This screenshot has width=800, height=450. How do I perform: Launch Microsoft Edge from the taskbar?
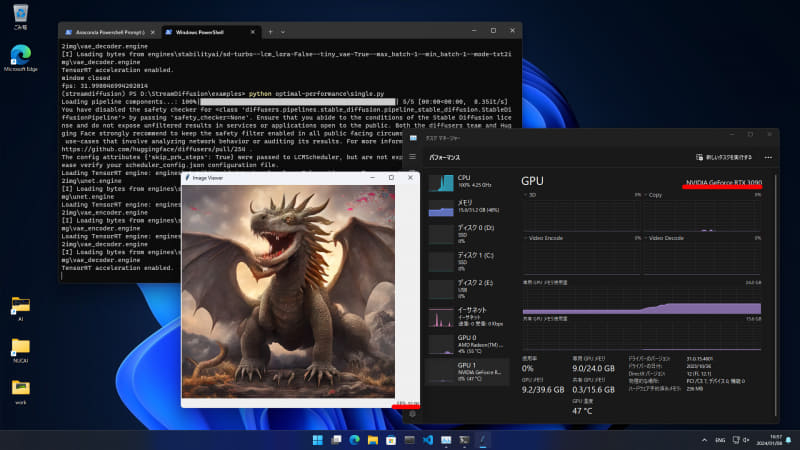(355, 440)
